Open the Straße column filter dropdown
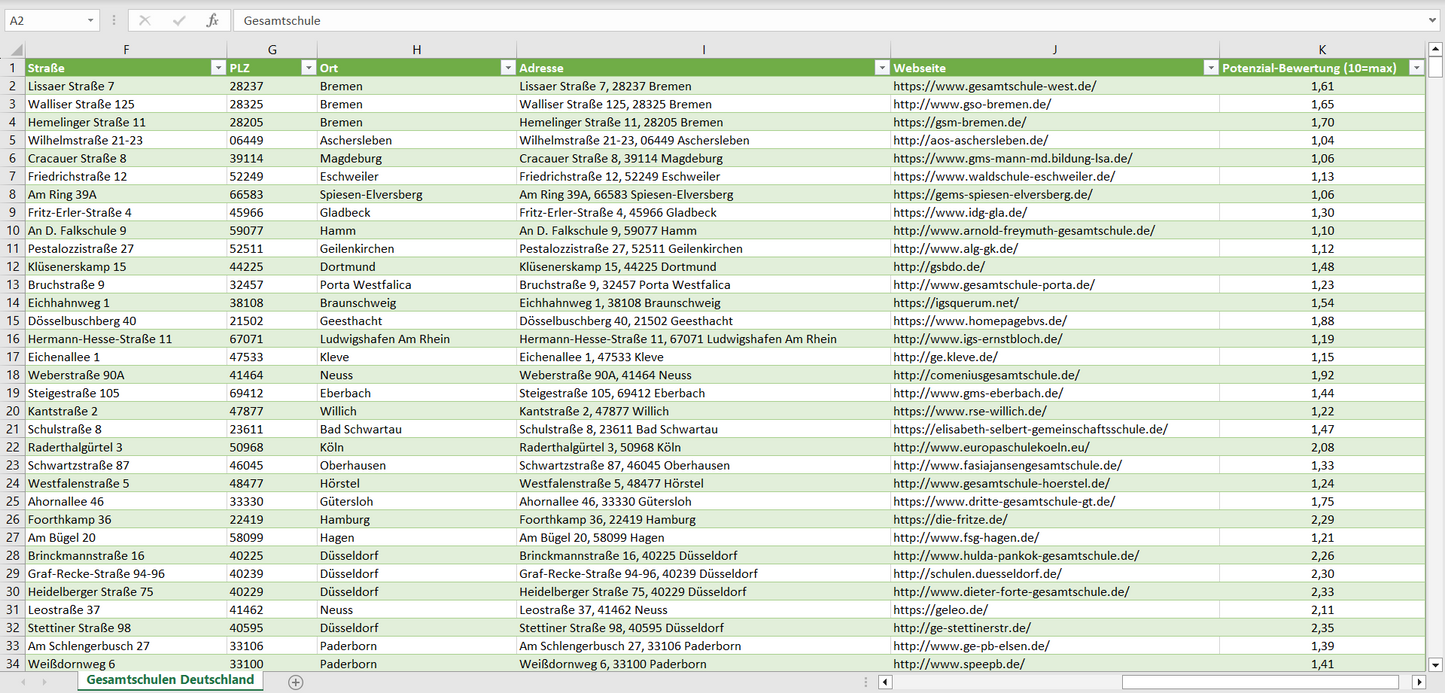Image resolution: width=1445 pixels, height=693 pixels. (x=218, y=68)
